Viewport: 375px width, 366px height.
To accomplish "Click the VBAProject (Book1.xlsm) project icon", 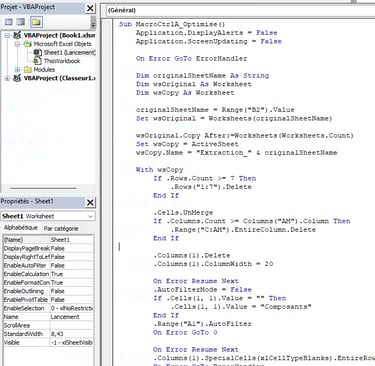I will point(17,35).
